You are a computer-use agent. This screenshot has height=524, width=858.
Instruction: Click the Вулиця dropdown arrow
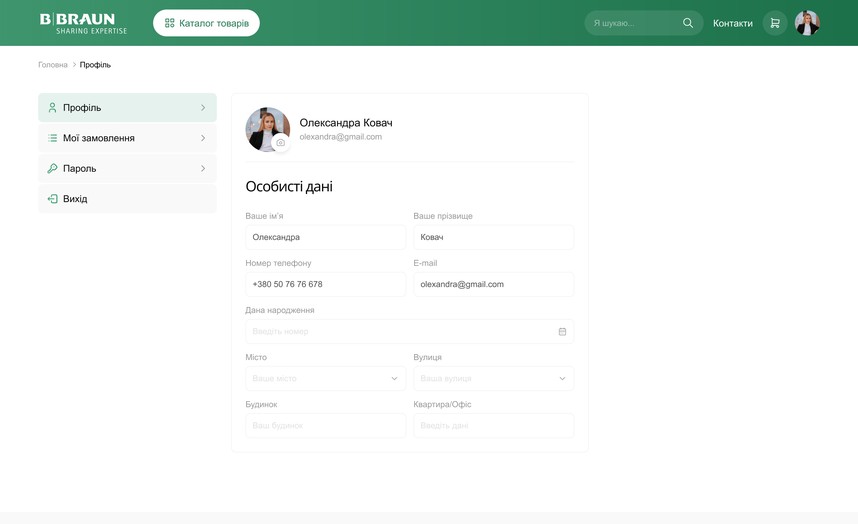tap(562, 379)
